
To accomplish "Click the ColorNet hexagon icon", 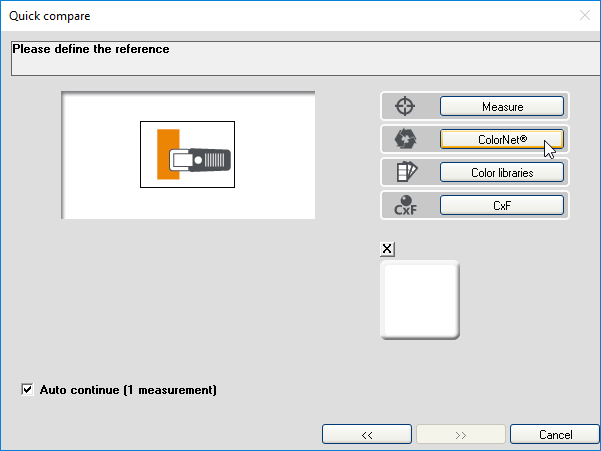I will pyautogui.click(x=405, y=139).
